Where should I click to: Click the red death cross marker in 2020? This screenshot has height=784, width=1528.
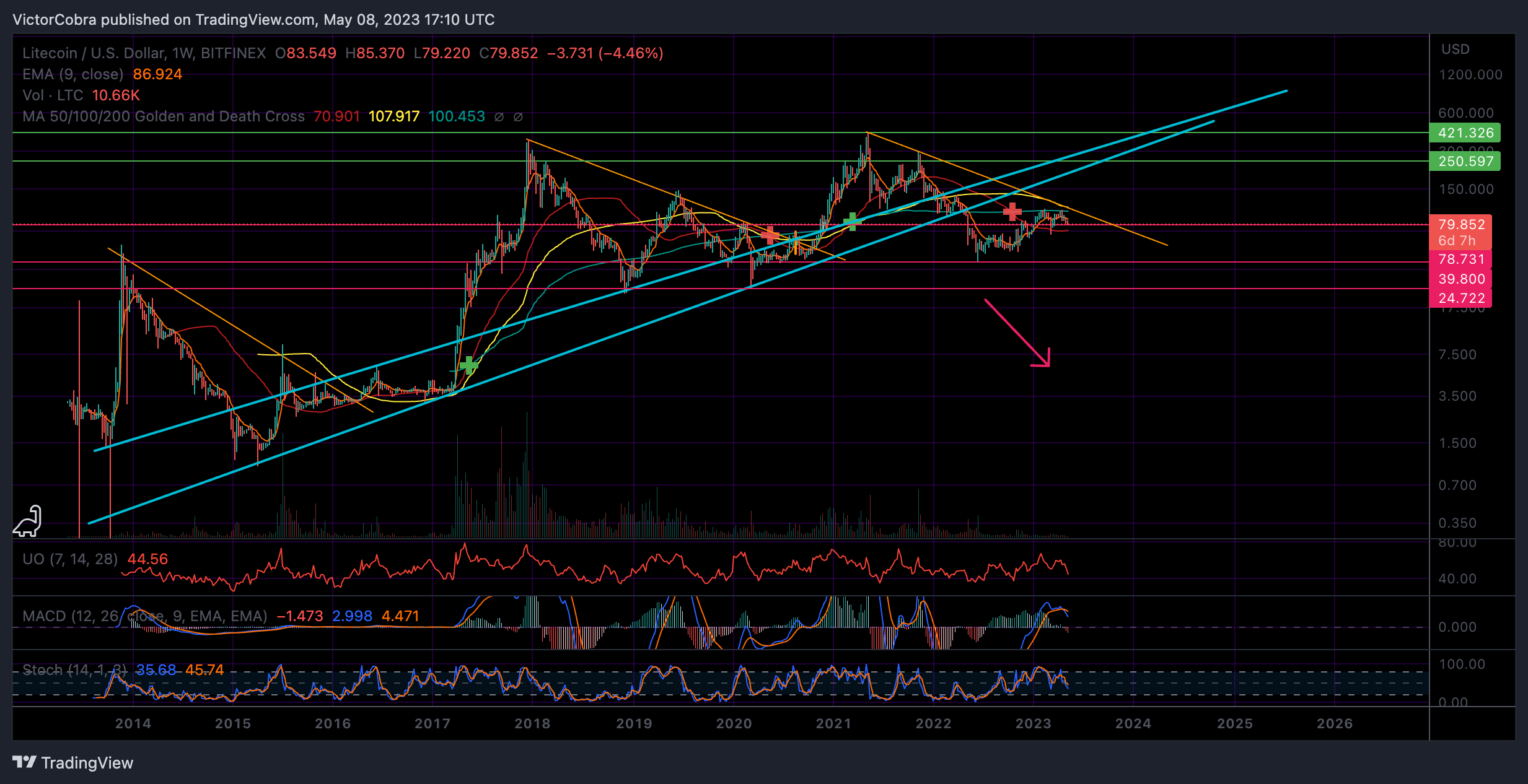(769, 235)
